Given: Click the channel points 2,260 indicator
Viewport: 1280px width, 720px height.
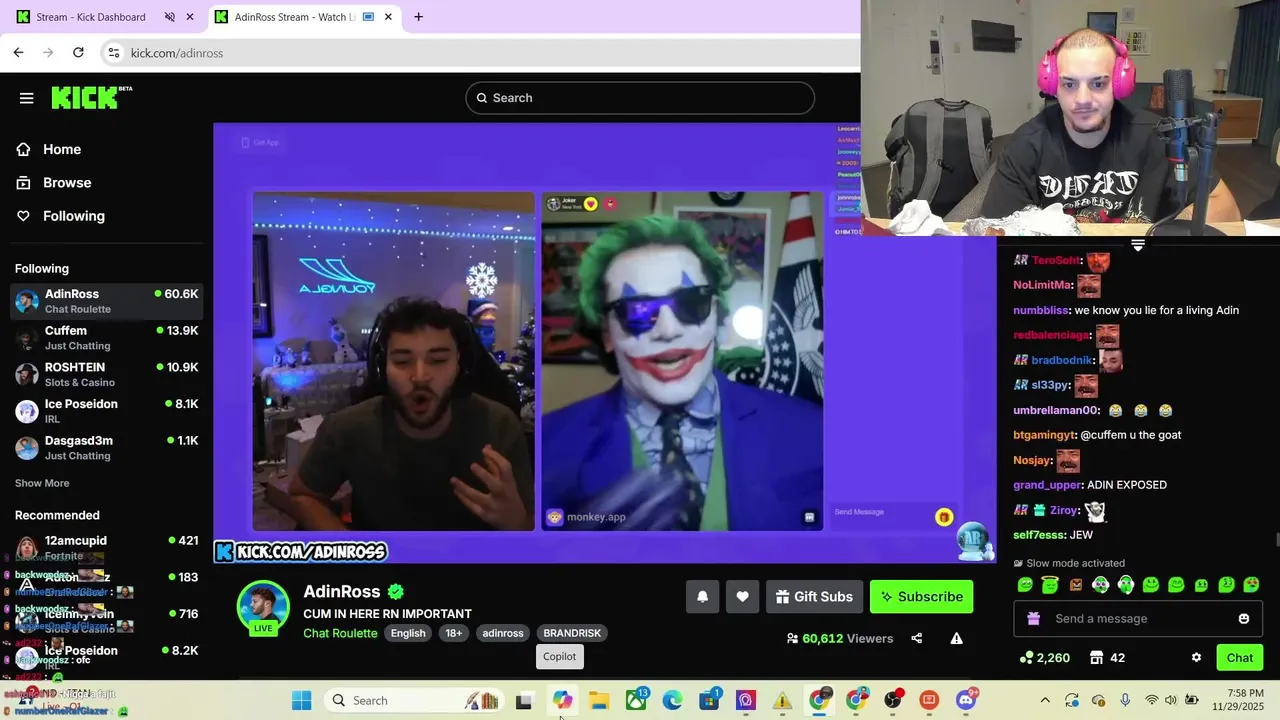Looking at the screenshot, I should pyautogui.click(x=1044, y=658).
